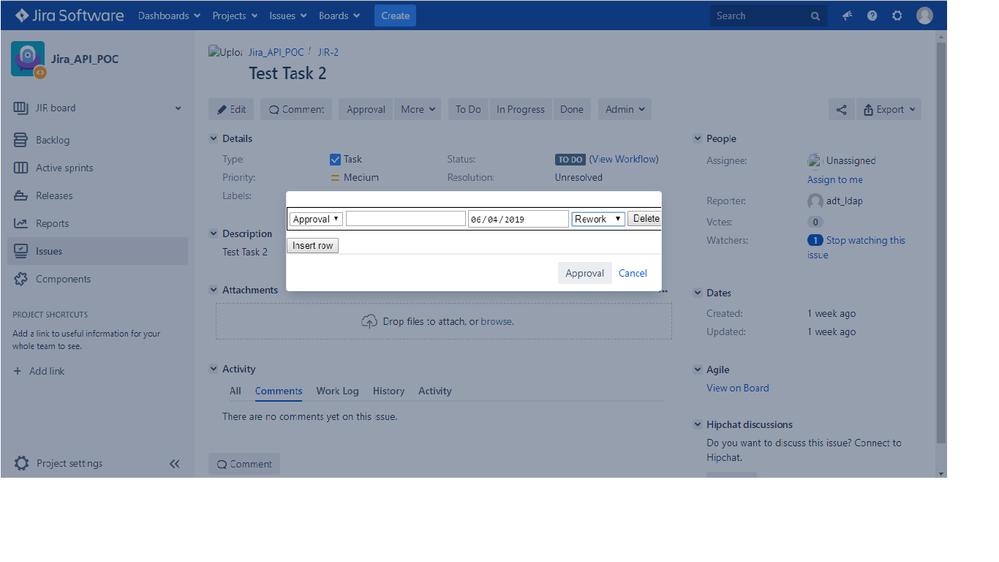
Task: Click the share icon button
Action: tap(841, 110)
